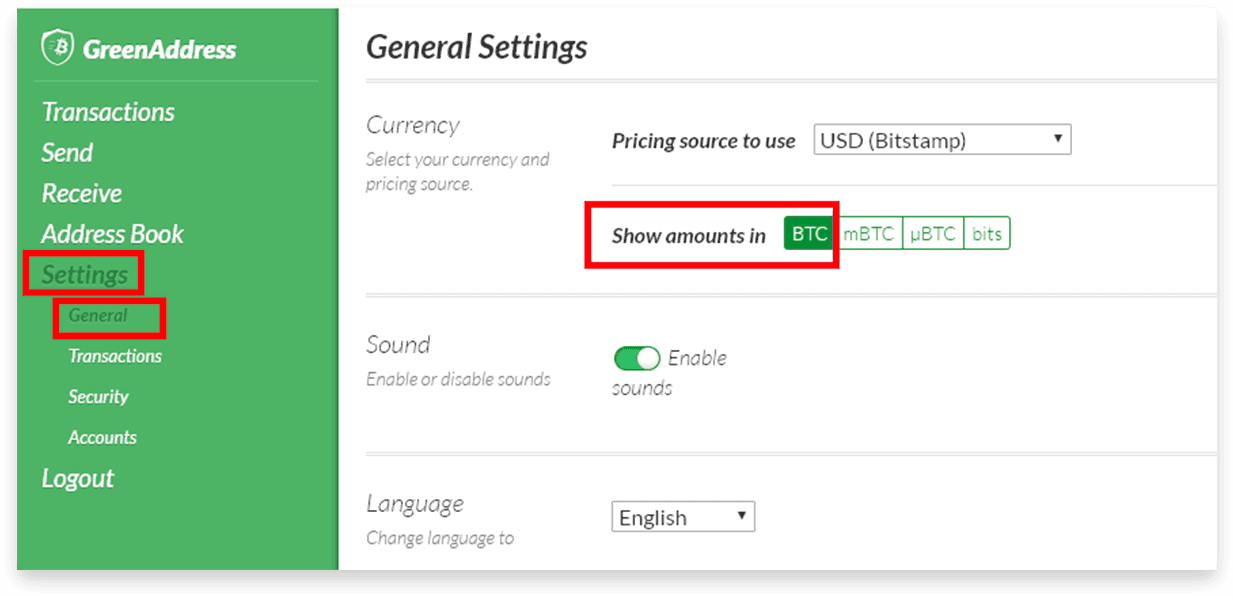Image resolution: width=1234 pixels, height=597 pixels.
Task: Go to the Send page
Action: click(67, 153)
